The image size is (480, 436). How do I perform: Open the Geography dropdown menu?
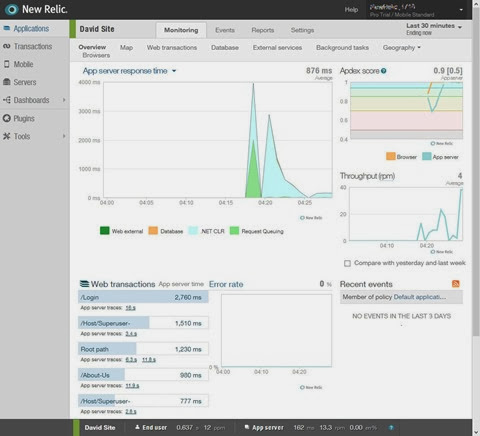pos(402,48)
